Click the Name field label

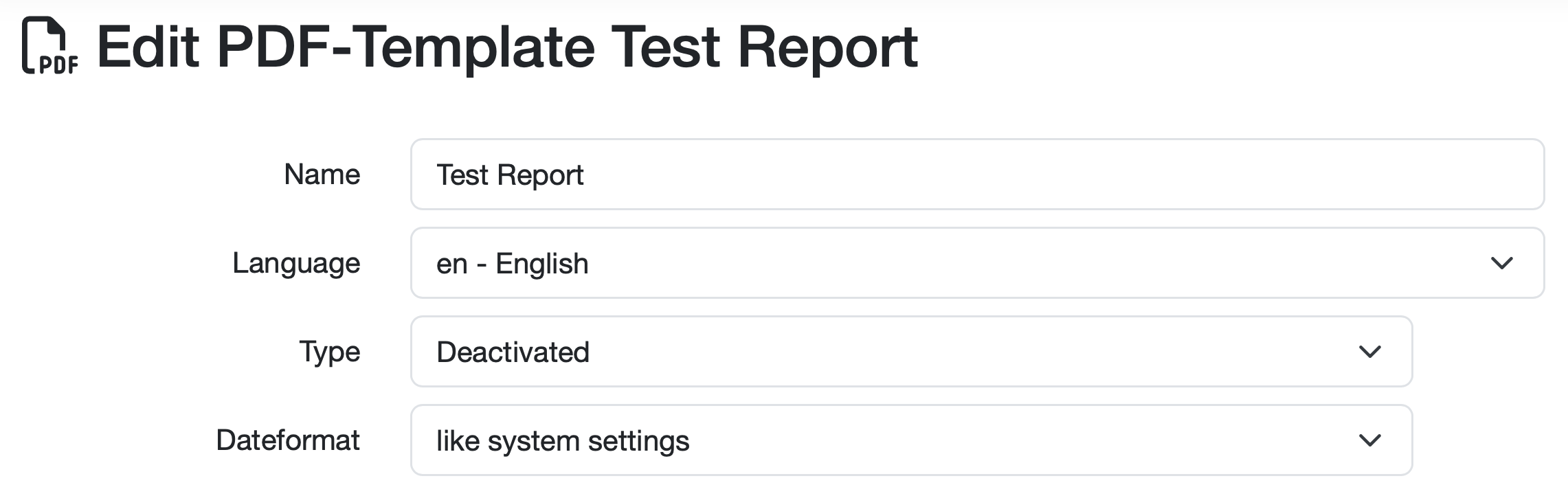click(x=322, y=174)
